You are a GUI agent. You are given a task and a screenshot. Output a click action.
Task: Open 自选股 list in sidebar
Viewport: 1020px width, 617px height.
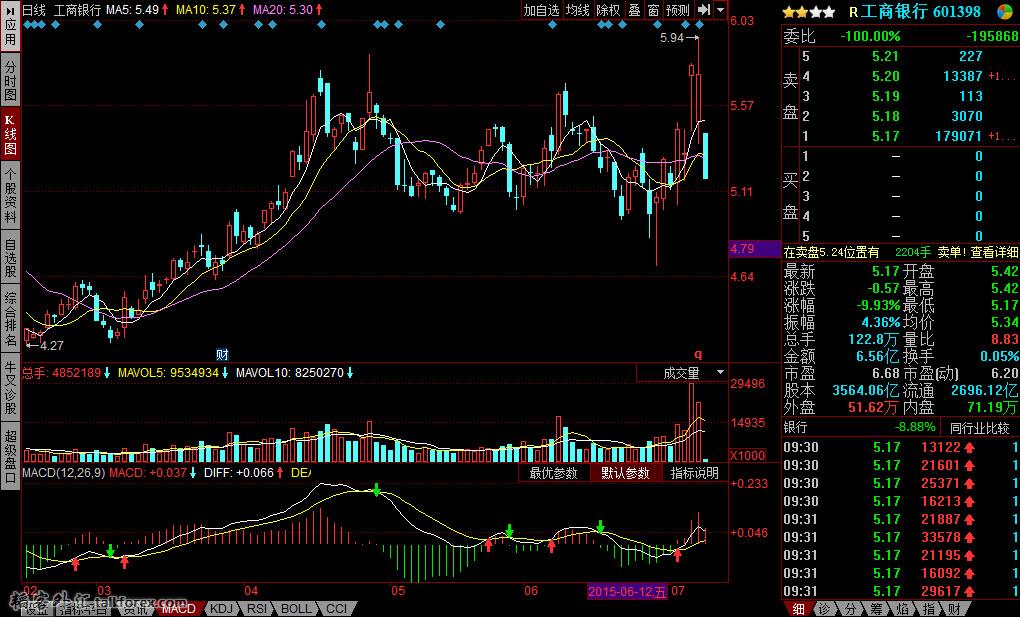click(10, 258)
